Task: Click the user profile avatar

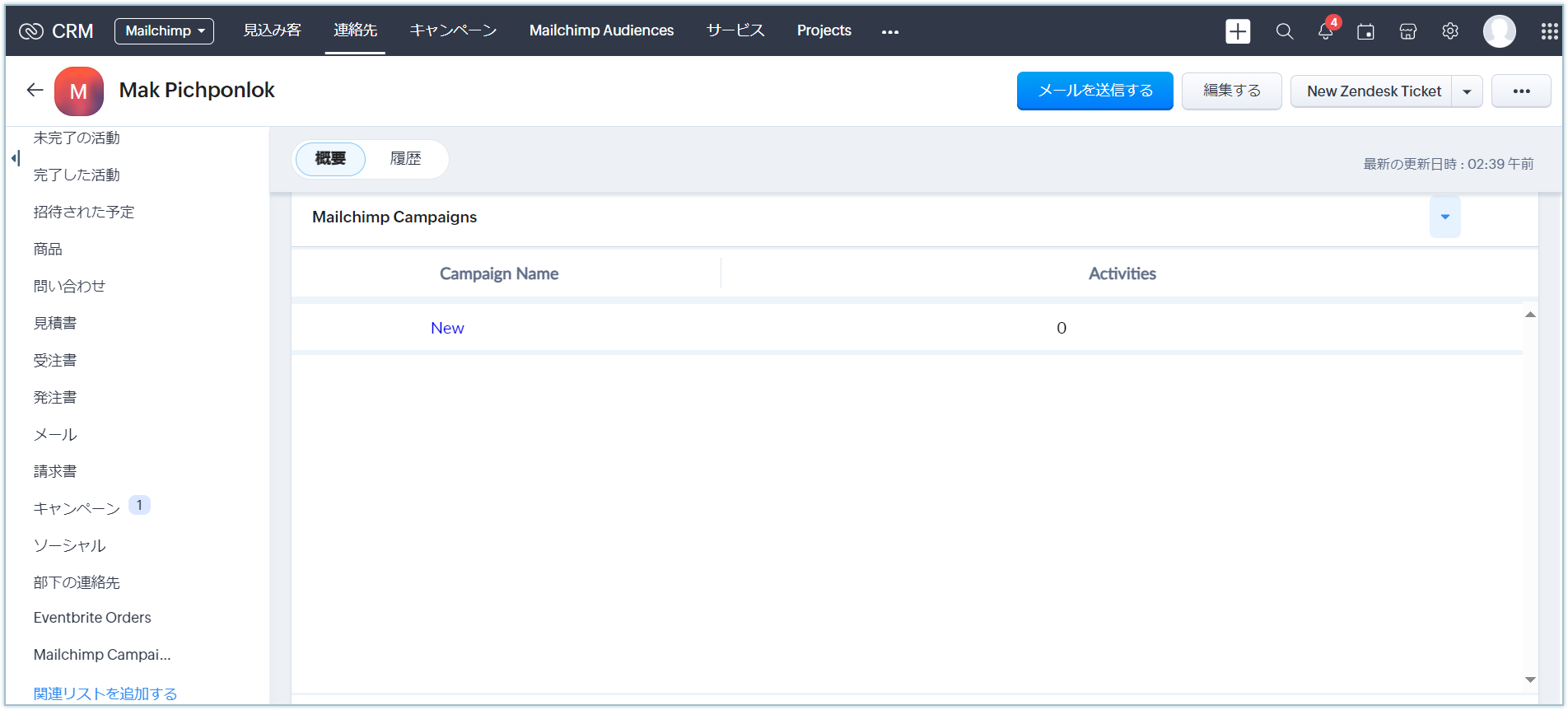Action: 1499,31
